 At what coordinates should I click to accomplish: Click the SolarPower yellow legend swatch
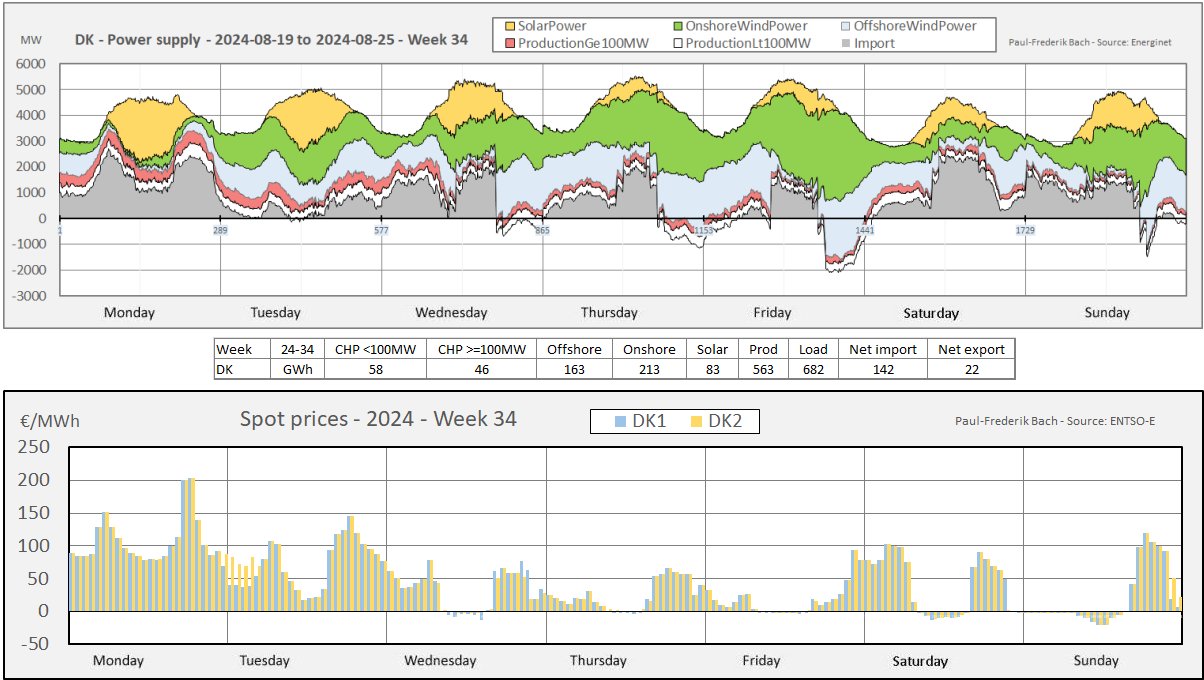(508, 26)
